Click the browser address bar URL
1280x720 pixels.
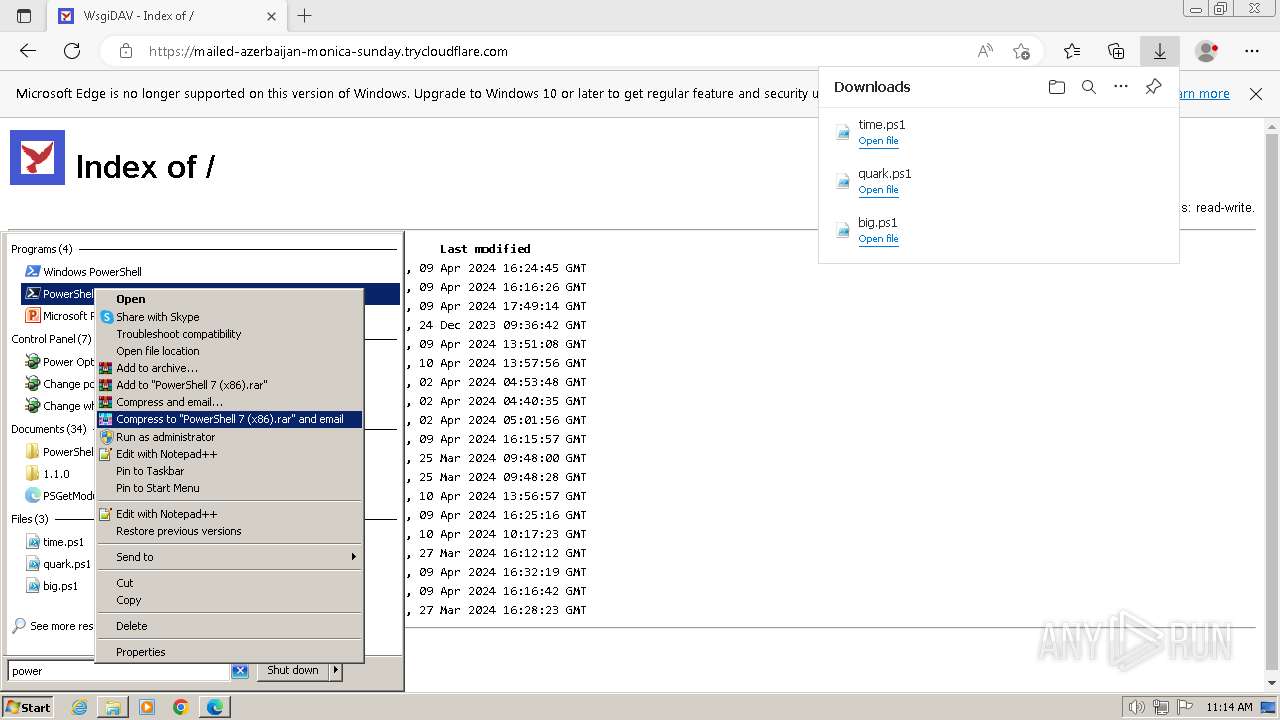pyautogui.click(x=328, y=51)
